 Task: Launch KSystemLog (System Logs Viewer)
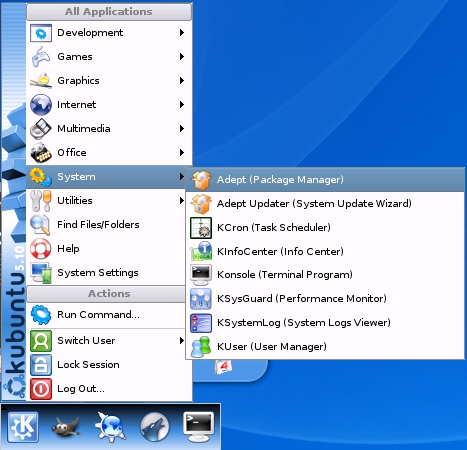325,323
